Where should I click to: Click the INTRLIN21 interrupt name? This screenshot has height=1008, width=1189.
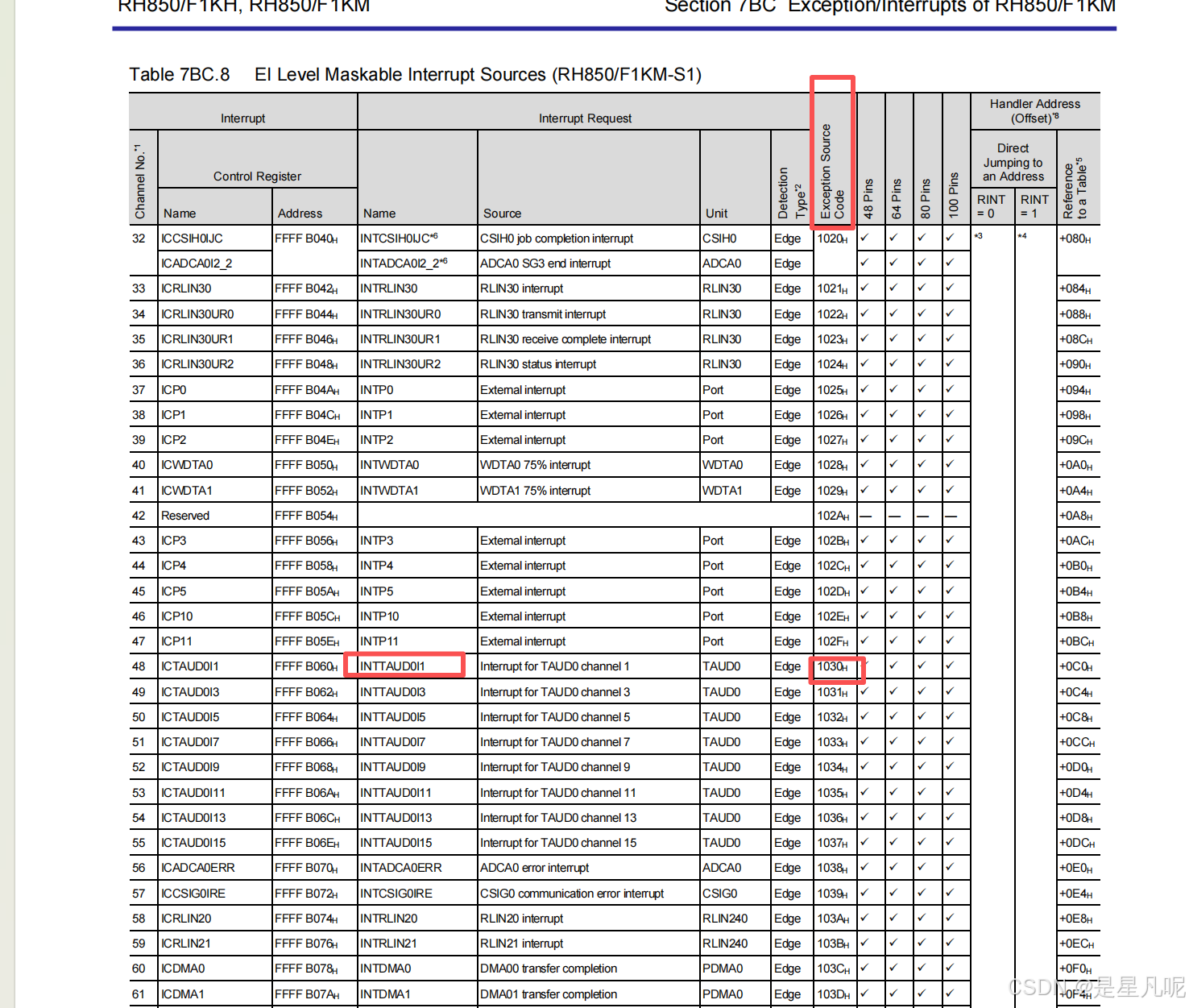click(388, 944)
